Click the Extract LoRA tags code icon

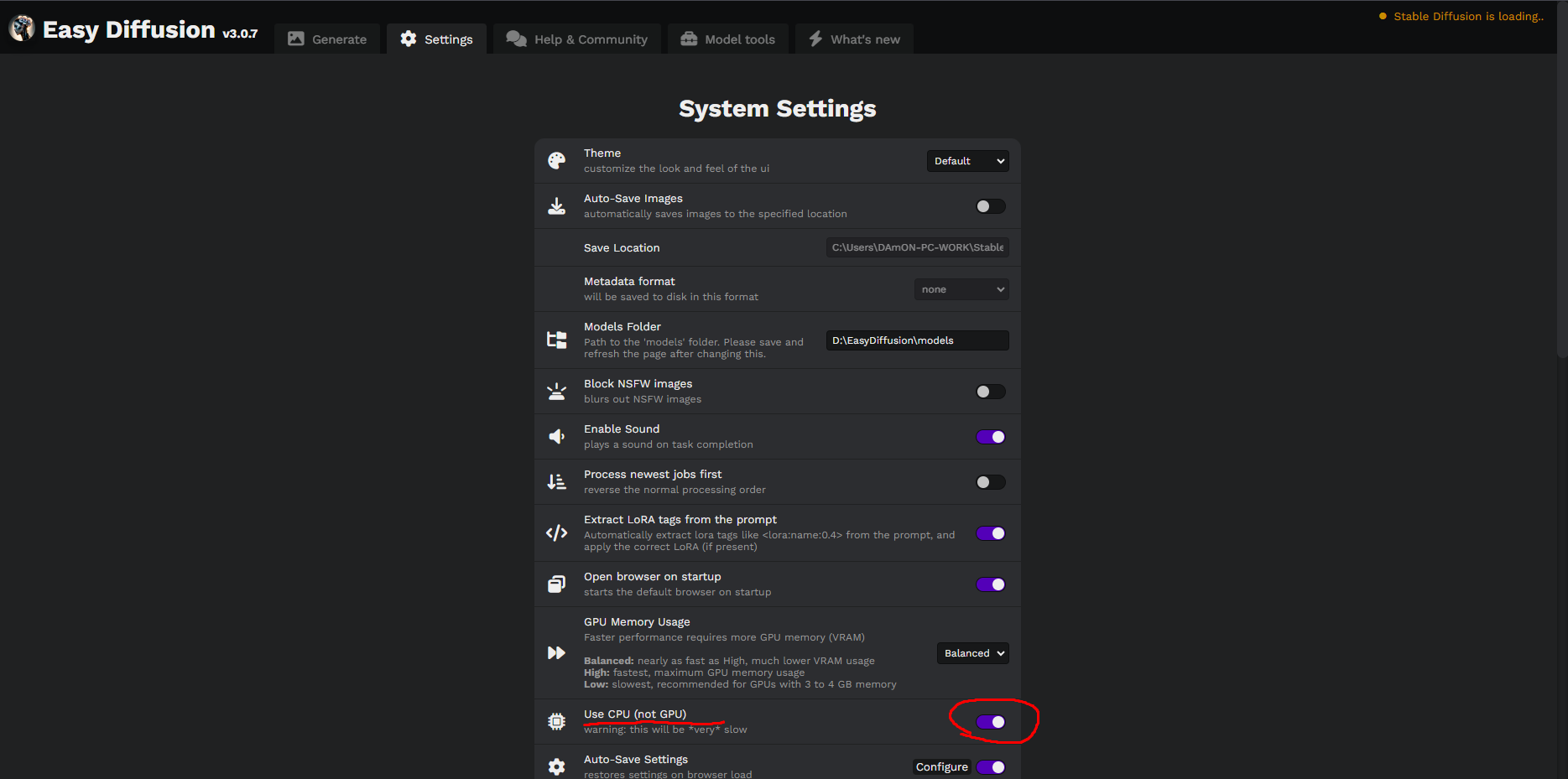click(x=556, y=532)
